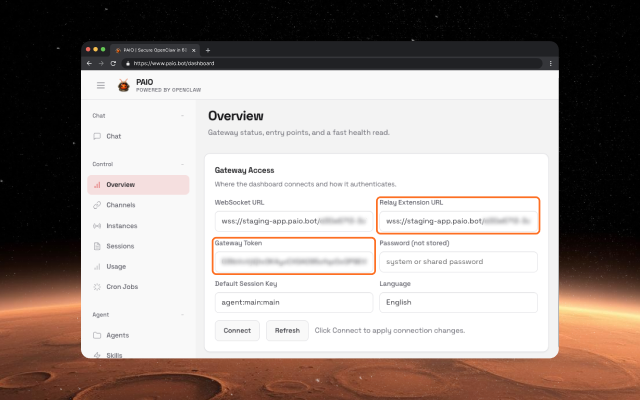The width and height of the screenshot is (640, 400).
Task: Open Agents in the sidebar
Action: point(117,335)
